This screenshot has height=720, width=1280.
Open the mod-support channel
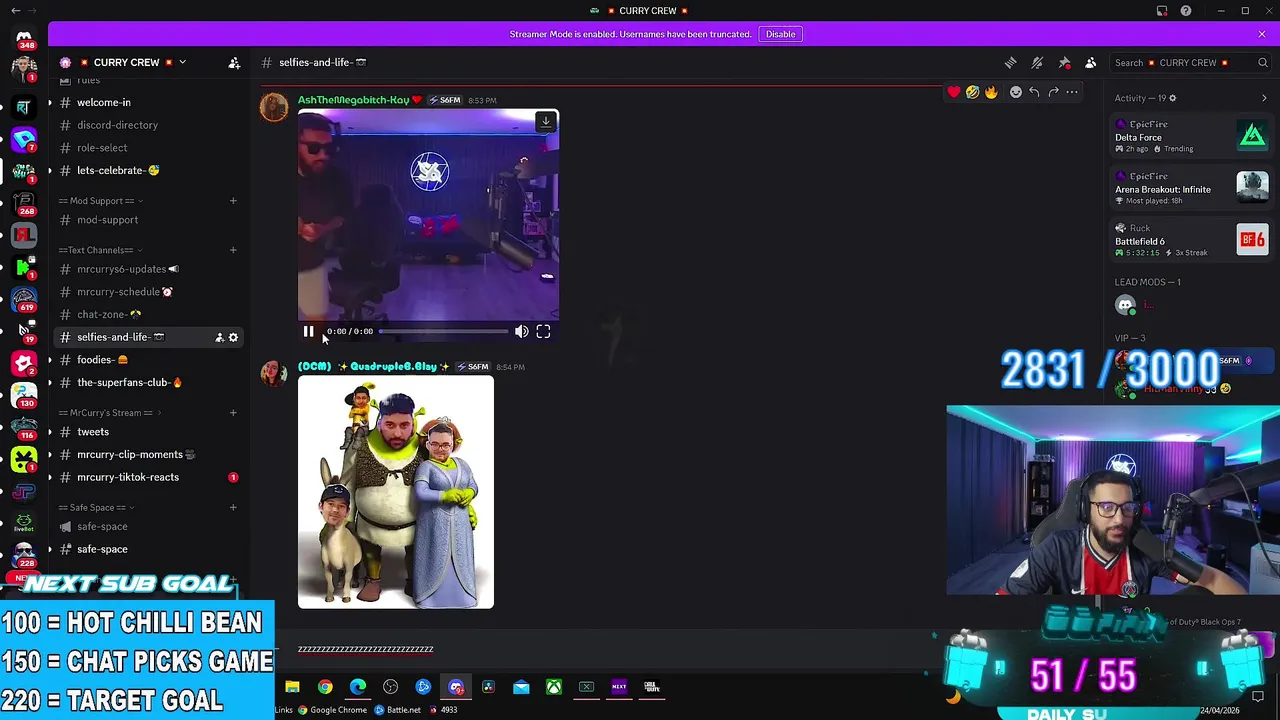pos(149,220)
